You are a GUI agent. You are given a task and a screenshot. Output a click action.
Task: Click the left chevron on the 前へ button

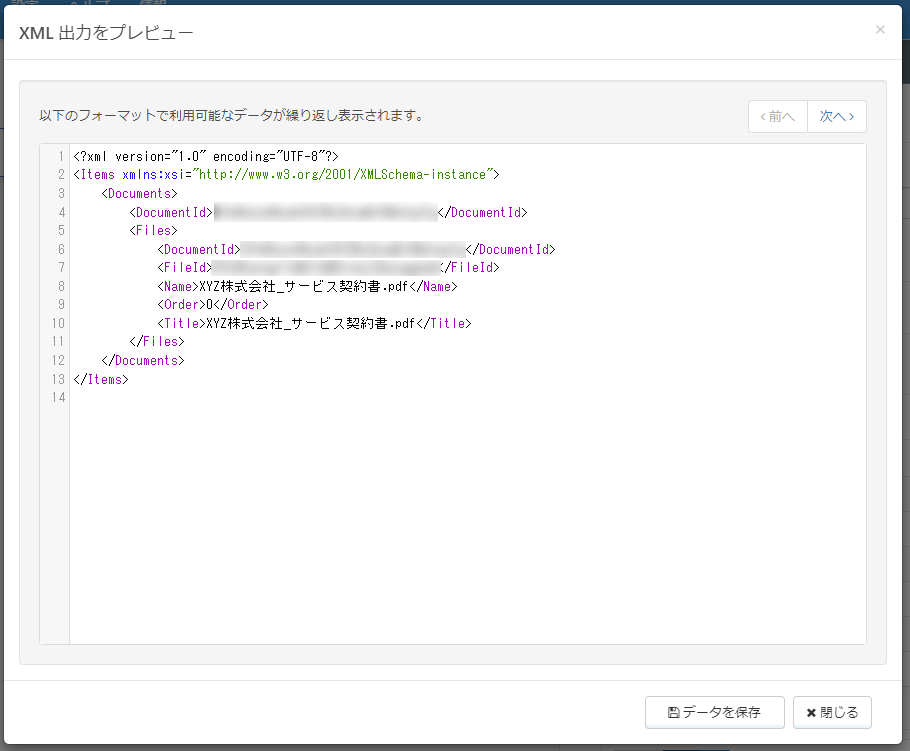[763, 116]
